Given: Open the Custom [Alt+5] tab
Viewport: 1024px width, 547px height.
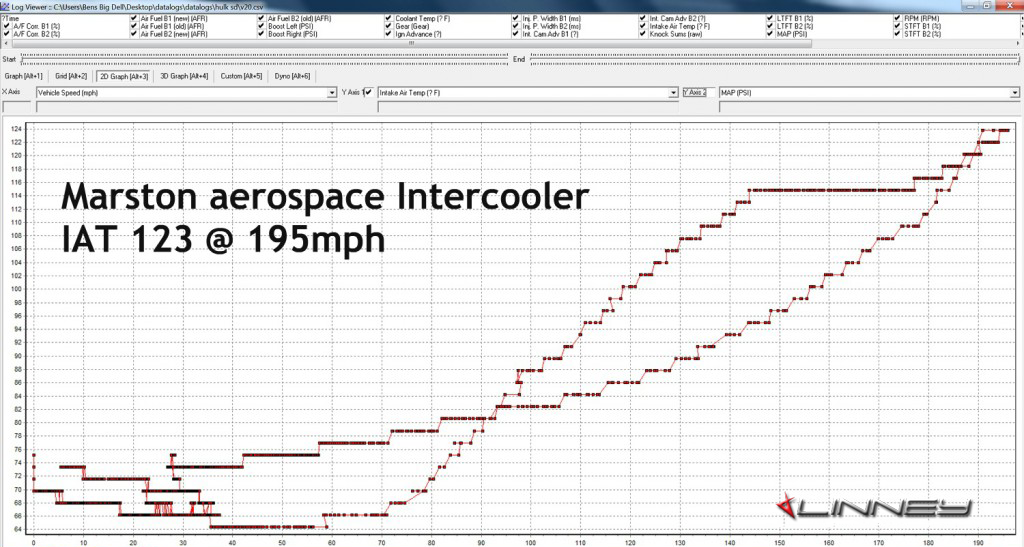Looking at the screenshot, I should (x=241, y=76).
